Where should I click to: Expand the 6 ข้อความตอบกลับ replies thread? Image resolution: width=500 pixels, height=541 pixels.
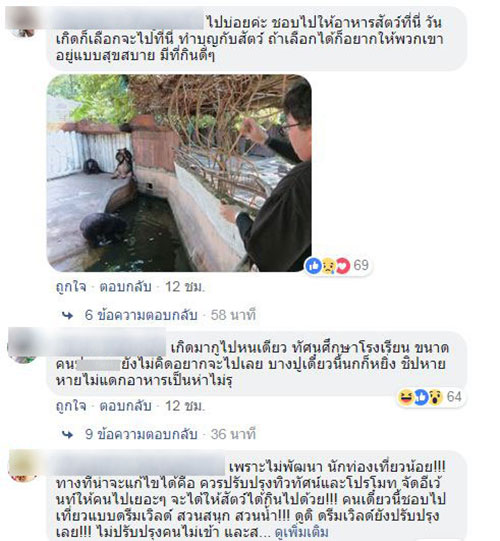[141, 315]
